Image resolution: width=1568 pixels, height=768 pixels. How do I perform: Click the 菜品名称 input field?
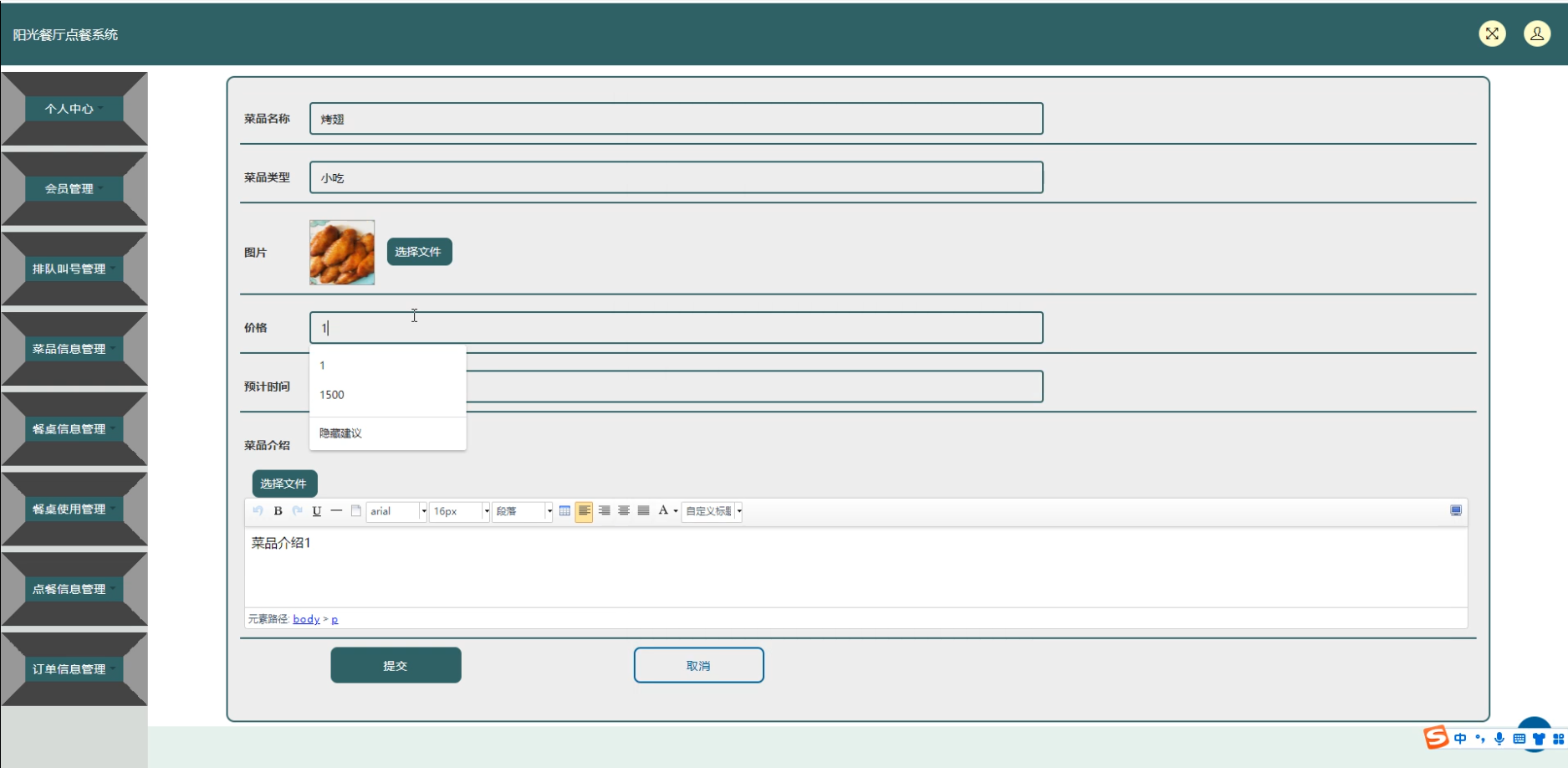(676, 119)
